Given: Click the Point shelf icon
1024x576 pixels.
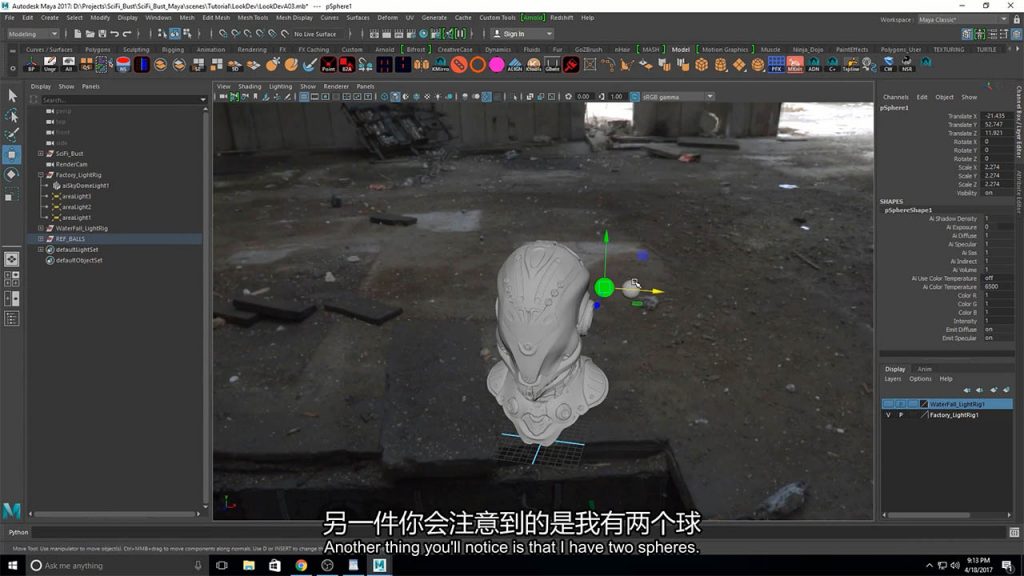Looking at the screenshot, I should click(x=328, y=65).
